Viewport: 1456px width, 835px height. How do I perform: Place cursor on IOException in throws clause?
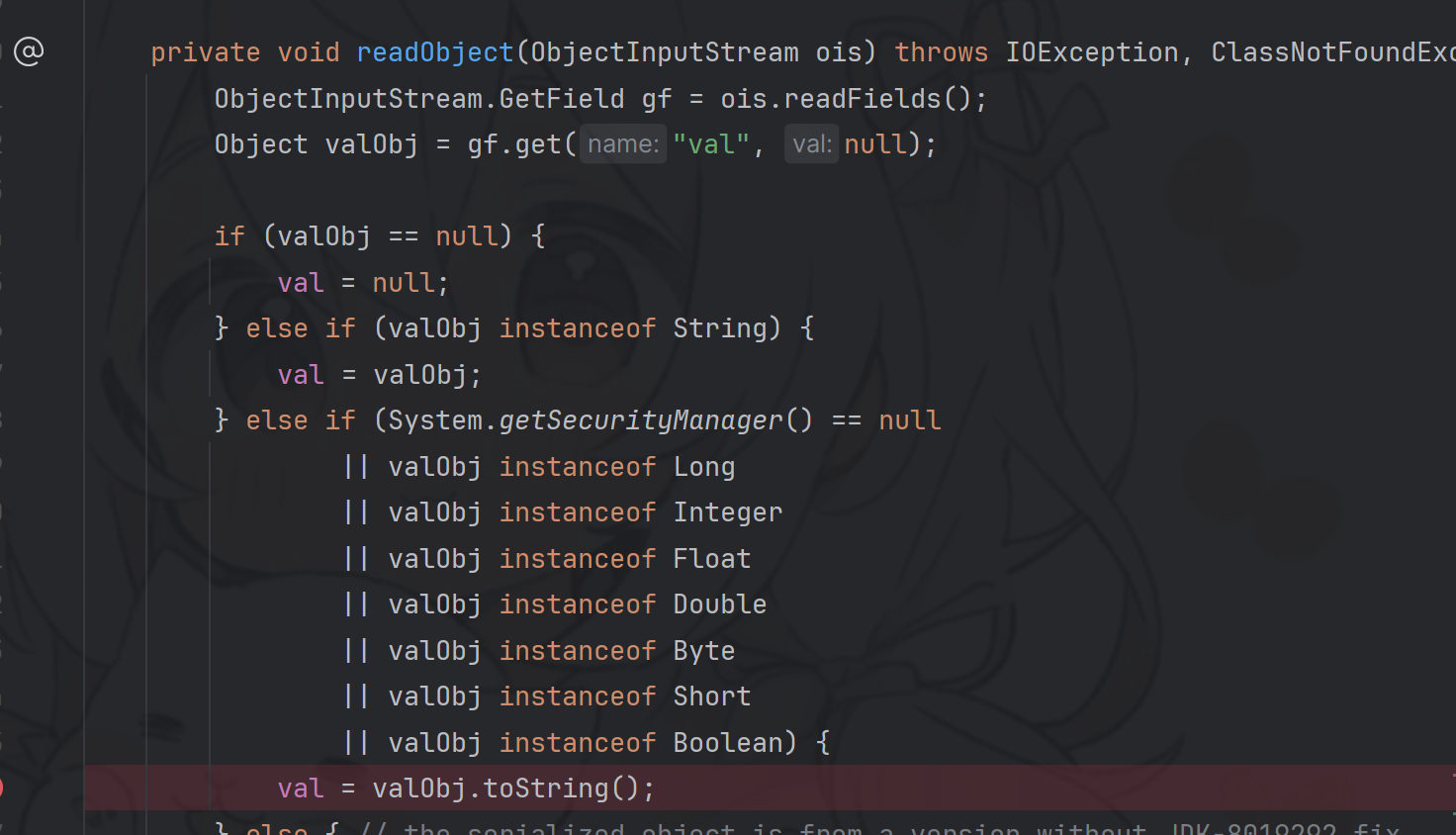(1091, 52)
